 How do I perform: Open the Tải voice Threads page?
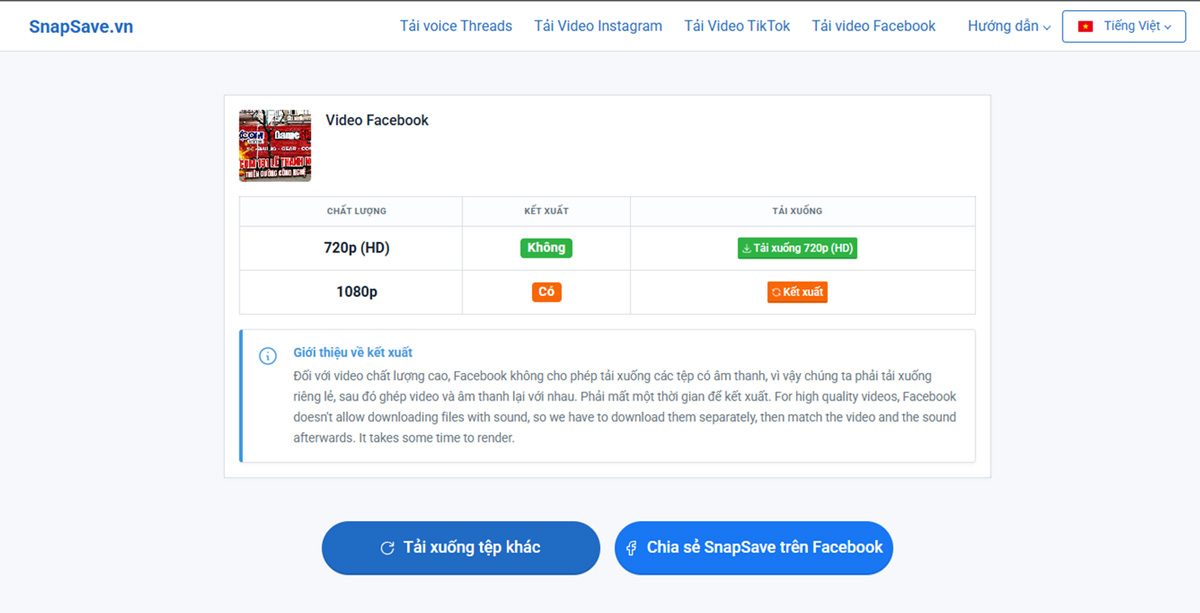(x=456, y=26)
